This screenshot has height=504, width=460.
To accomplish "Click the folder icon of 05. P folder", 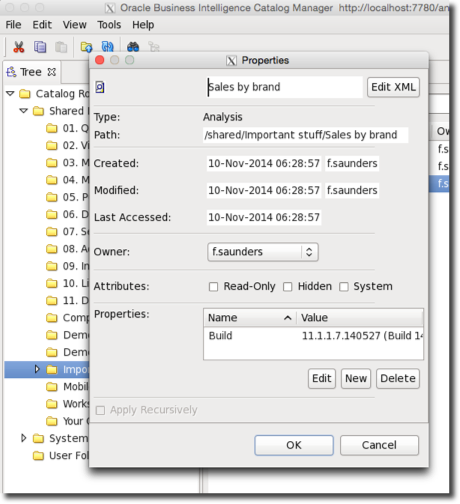I will point(52,197).
